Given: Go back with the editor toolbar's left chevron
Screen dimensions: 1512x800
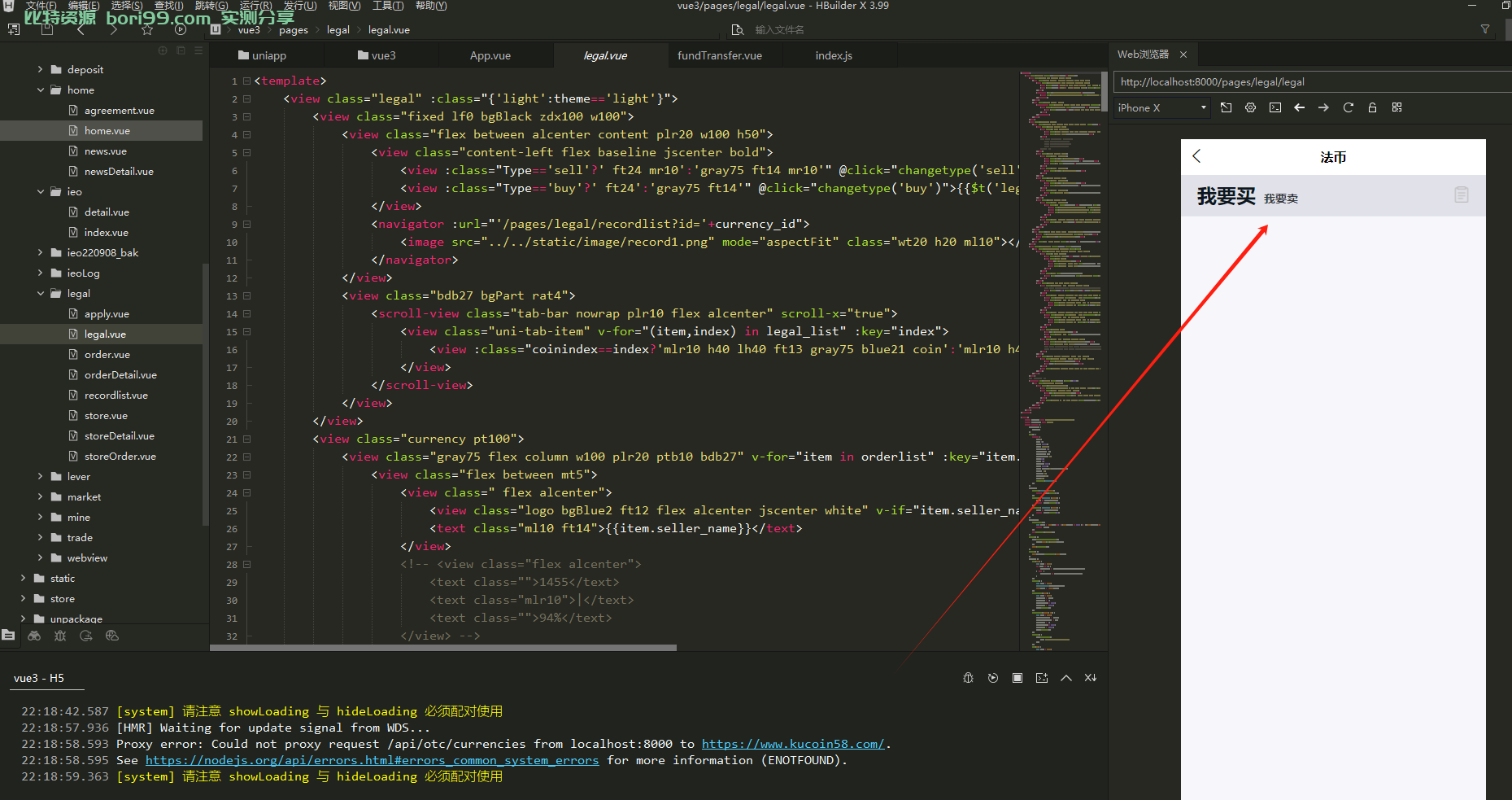Looking at the screenshot, I should point(81,30).
